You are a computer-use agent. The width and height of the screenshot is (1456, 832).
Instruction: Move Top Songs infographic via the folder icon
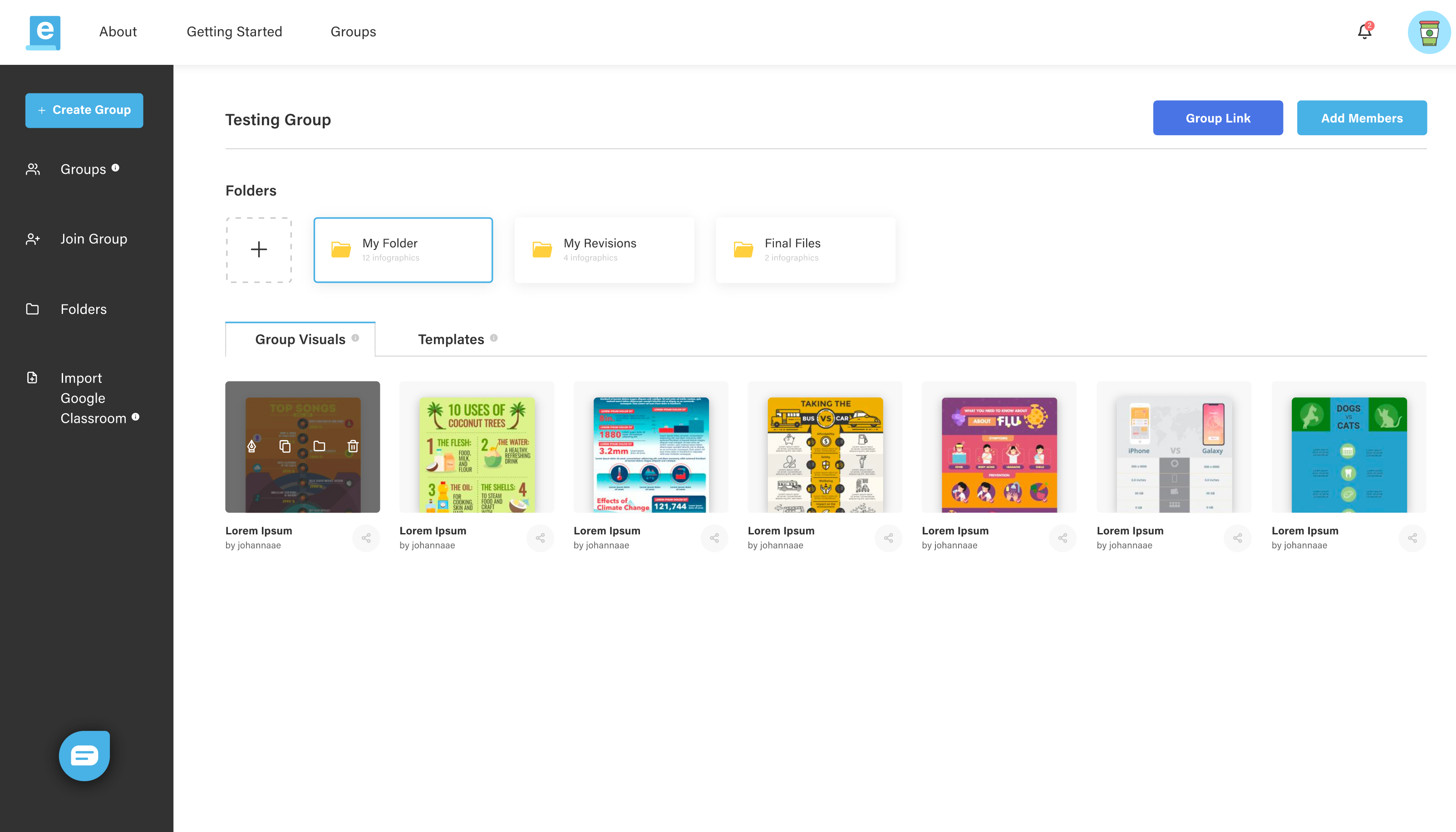pyautogui.click(x=319, y=447)
